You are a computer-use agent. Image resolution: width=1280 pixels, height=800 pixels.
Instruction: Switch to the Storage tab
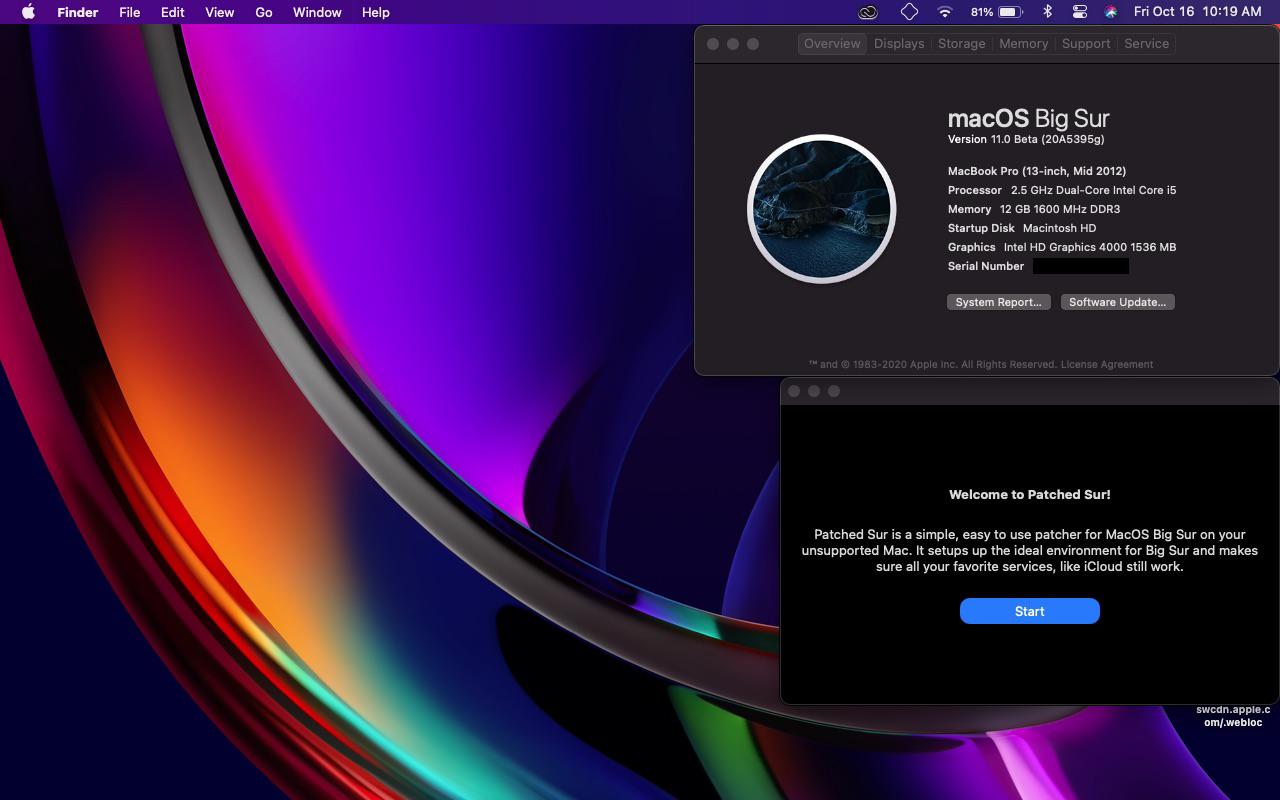(961, 44)
